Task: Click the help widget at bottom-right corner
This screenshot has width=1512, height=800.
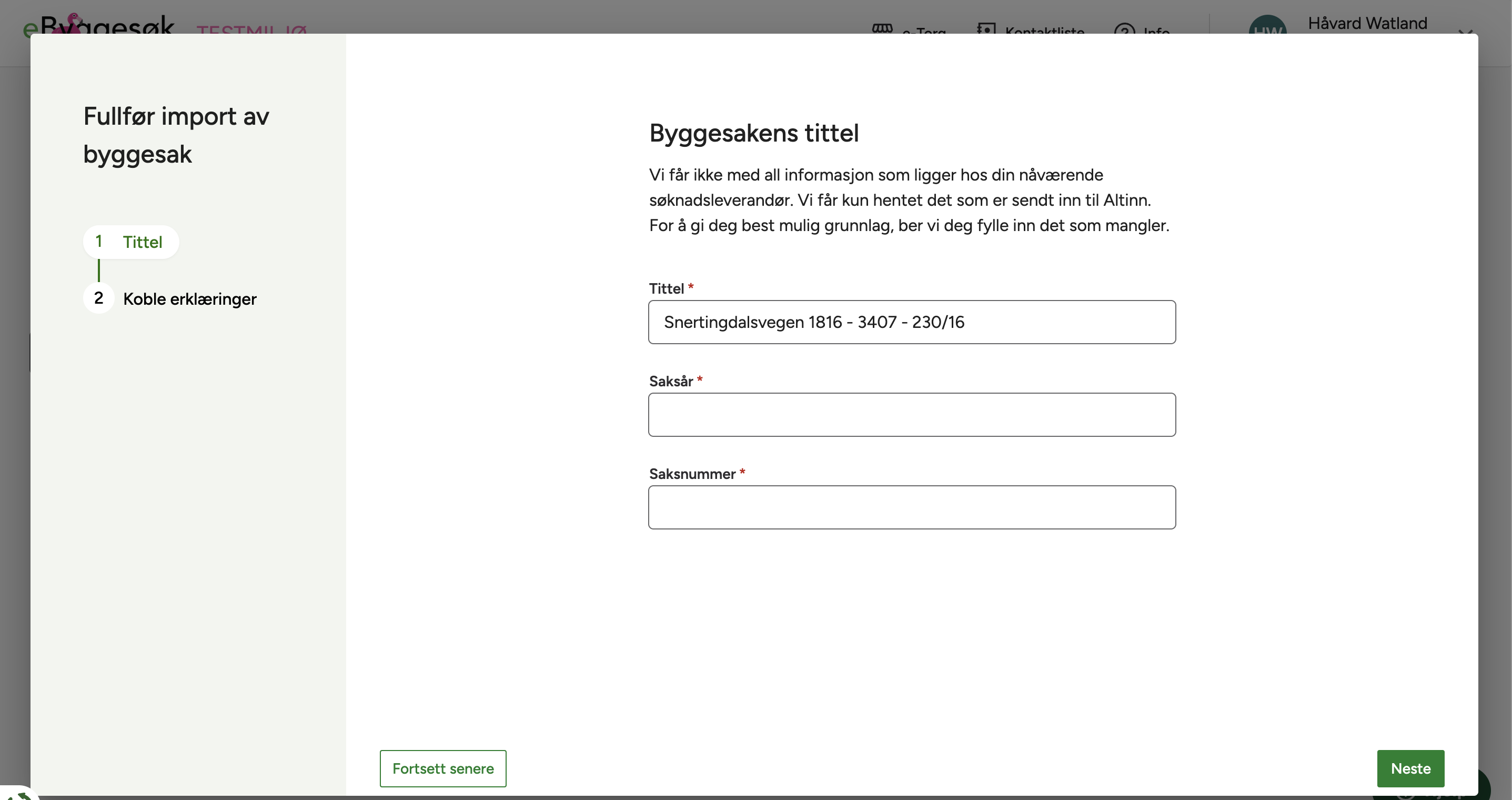Action: [1484, 786]
